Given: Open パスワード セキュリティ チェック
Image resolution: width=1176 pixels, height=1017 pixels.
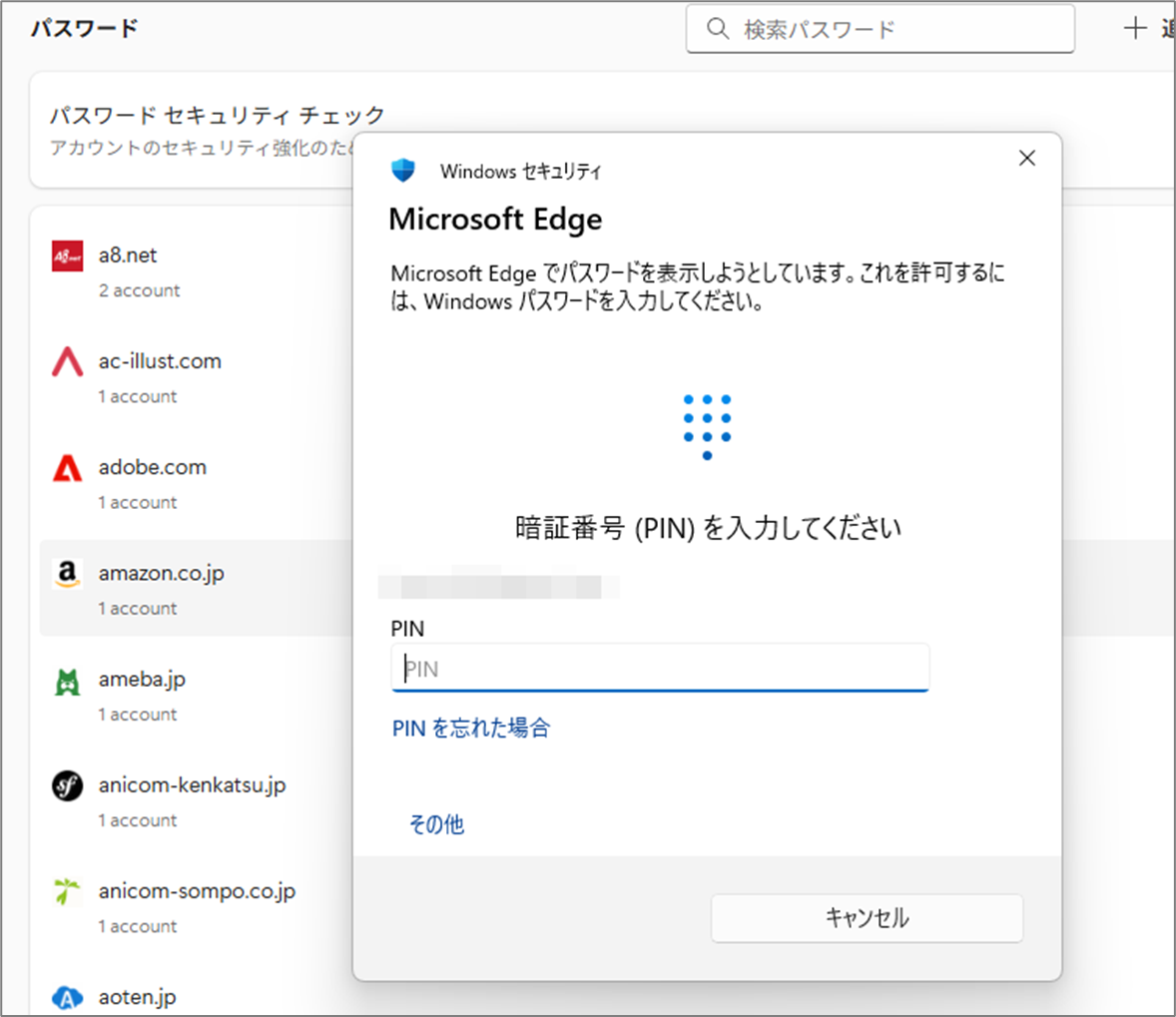Looking at the screenshot, I should (x=216, y=114).
